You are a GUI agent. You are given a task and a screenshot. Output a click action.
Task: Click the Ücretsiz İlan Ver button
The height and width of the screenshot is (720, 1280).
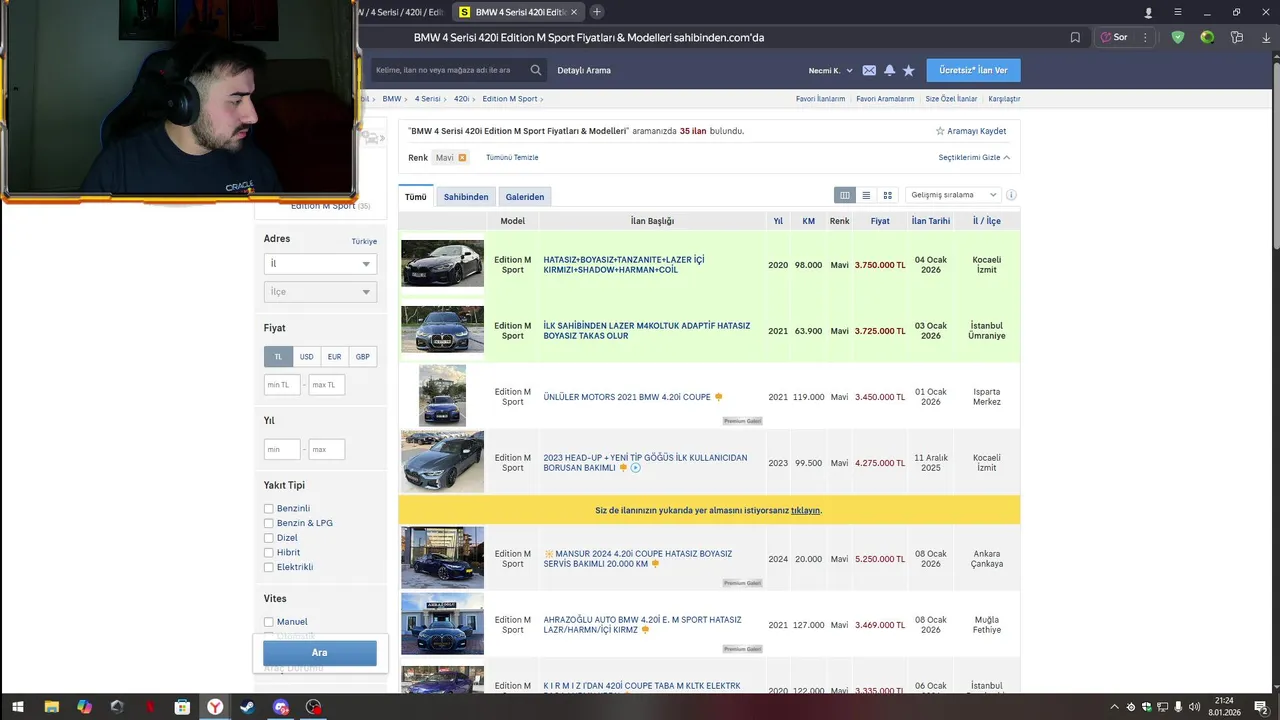click(x=973, y=70)
